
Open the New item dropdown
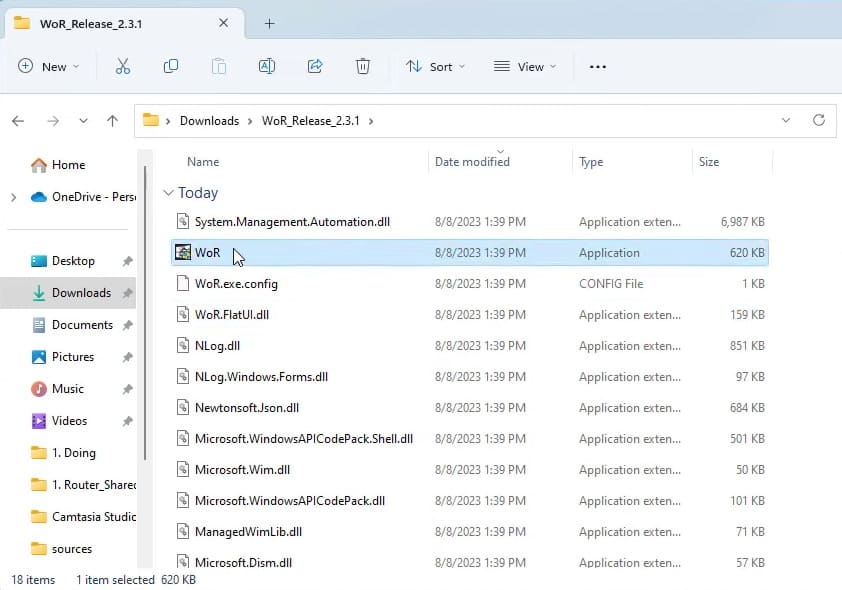pyautogui.click(x=50, y=67)
